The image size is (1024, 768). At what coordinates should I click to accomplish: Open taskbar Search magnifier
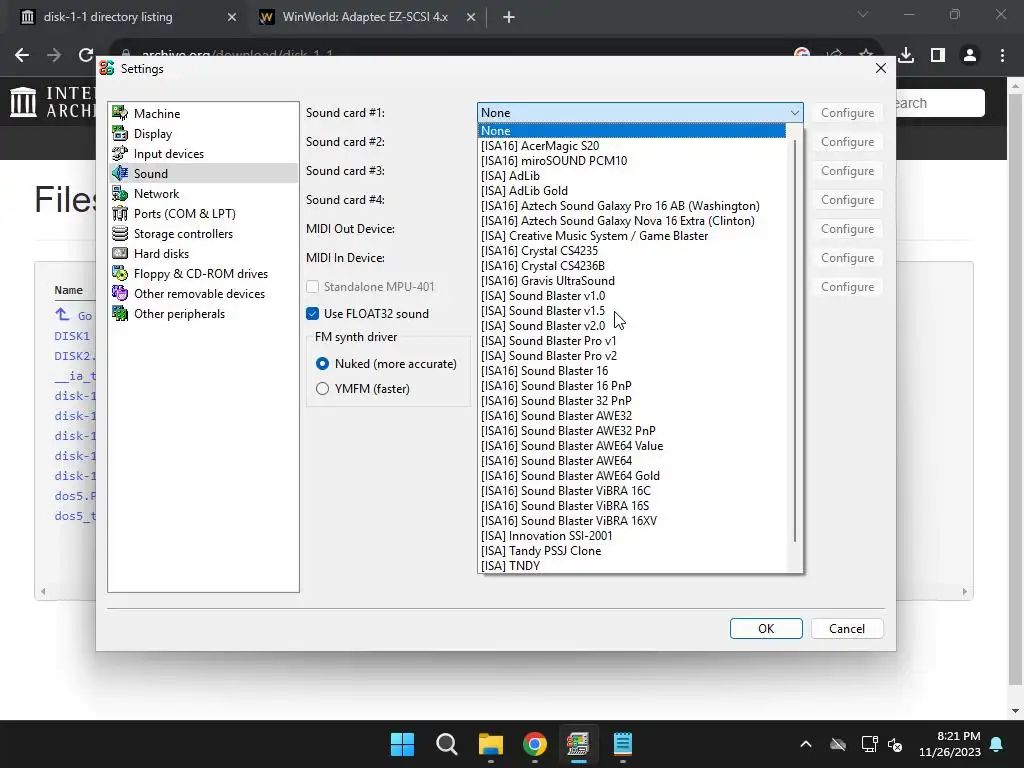tap(447, 744)
